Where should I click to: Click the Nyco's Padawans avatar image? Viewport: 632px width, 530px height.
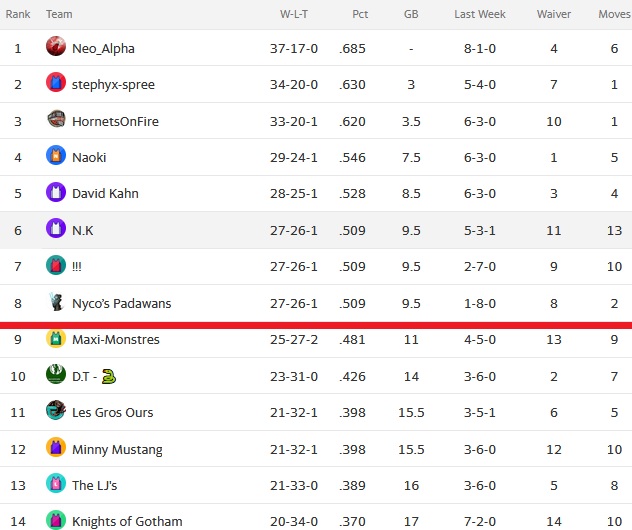[x=56, y=301]
